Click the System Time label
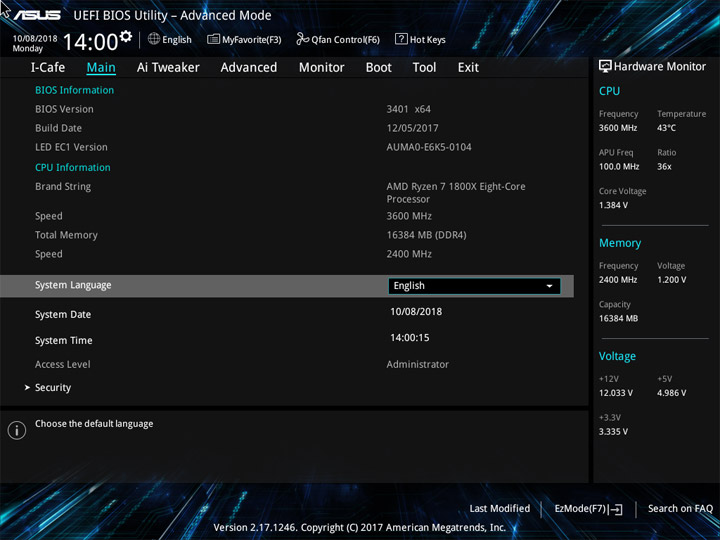 [63, 340]
